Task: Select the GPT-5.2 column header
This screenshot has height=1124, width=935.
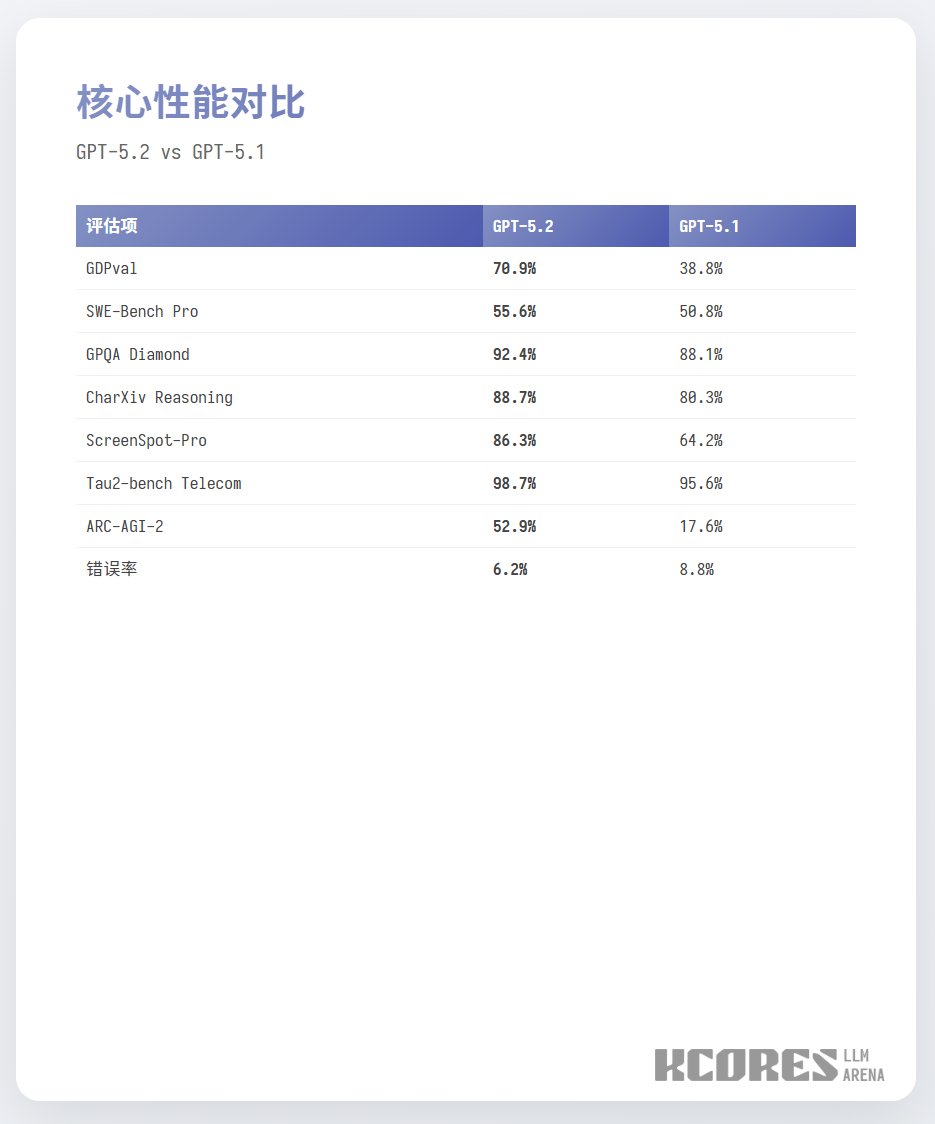Action: pyautogui.click(x=519, y=226)
